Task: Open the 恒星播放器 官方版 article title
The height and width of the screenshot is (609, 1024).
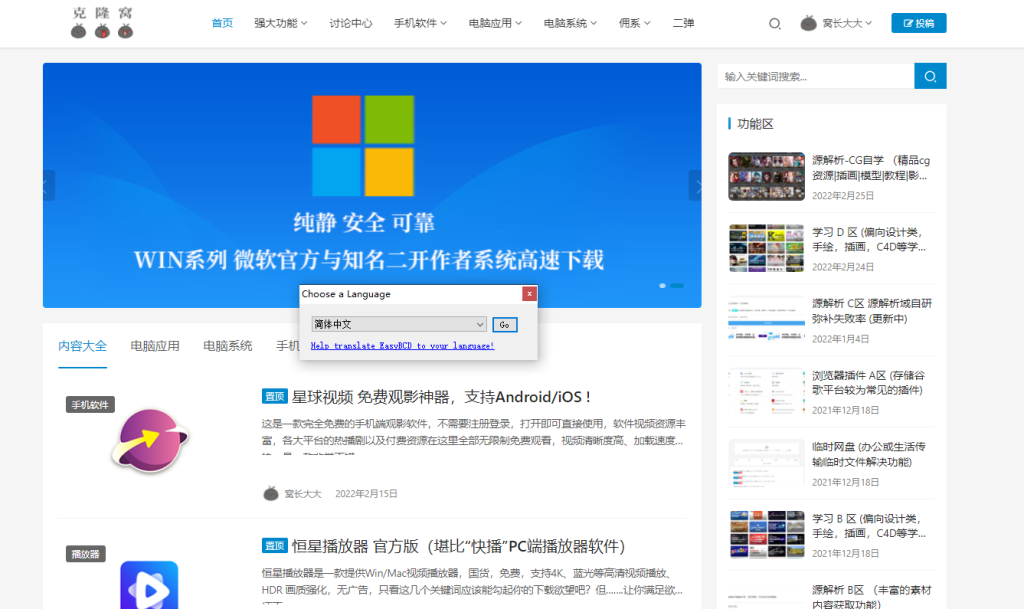Action: (x=458, y=546)
